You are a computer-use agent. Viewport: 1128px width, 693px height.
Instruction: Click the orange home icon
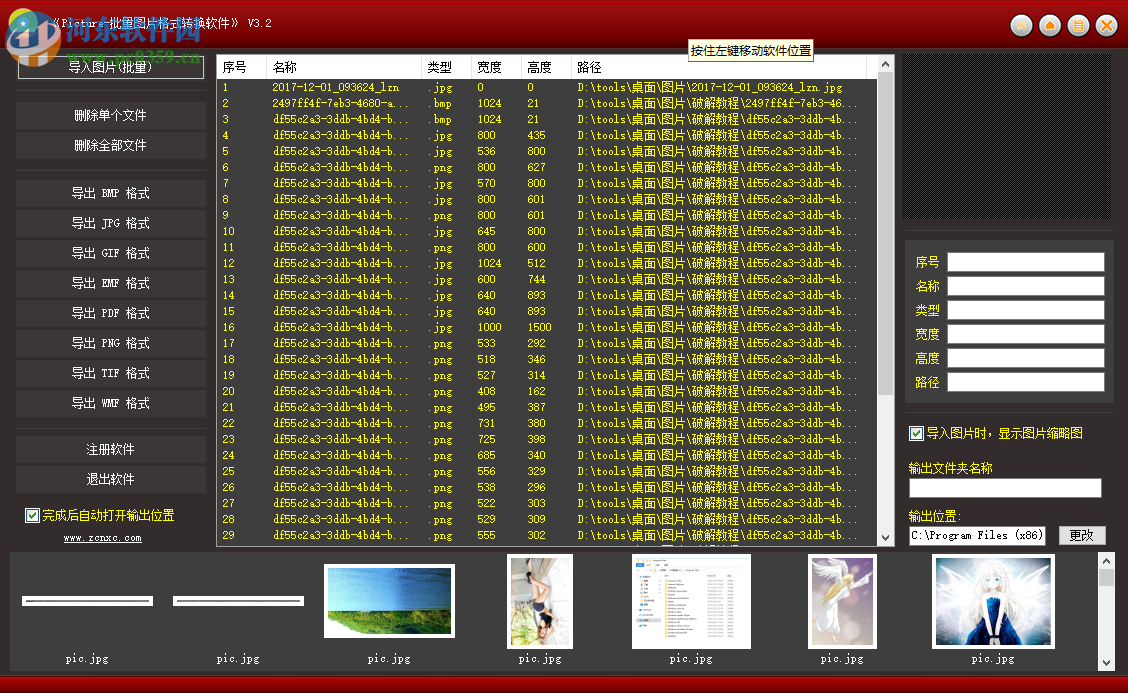(1049, 26)
